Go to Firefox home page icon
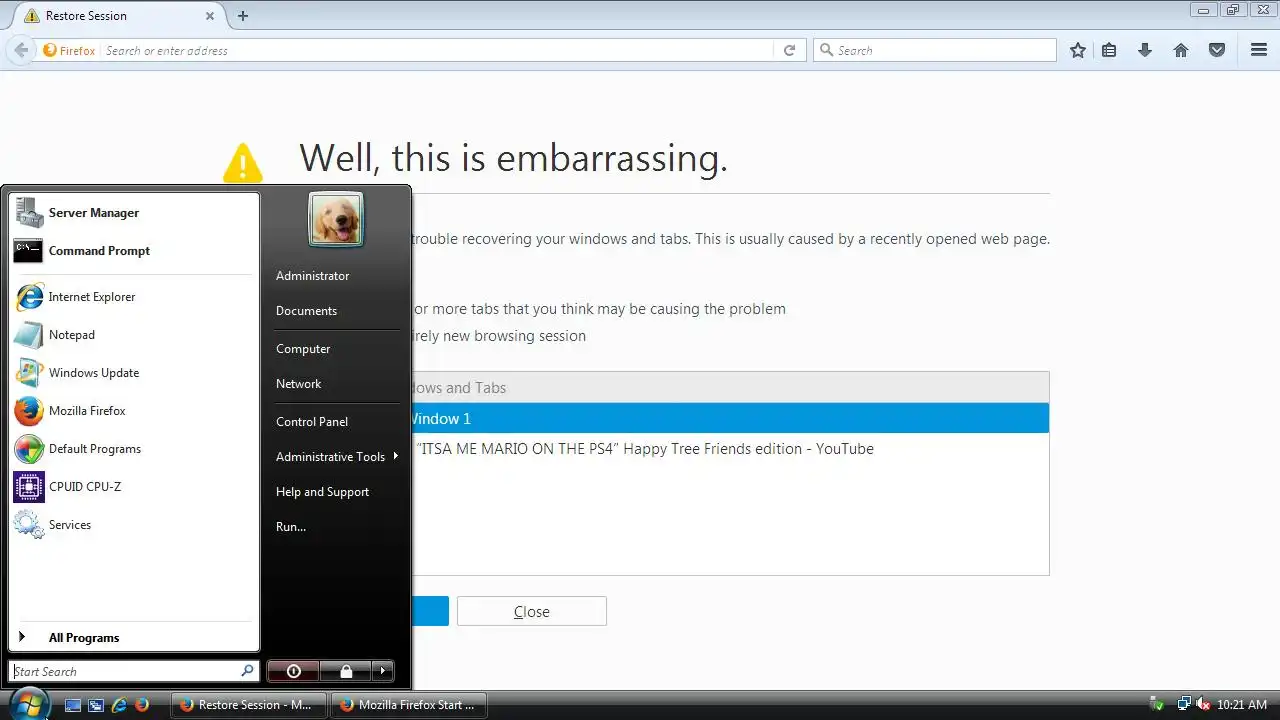Image resolution: width=1280 pixels, height=720 pixels. pyautogui.click(x=1181, y=50)
